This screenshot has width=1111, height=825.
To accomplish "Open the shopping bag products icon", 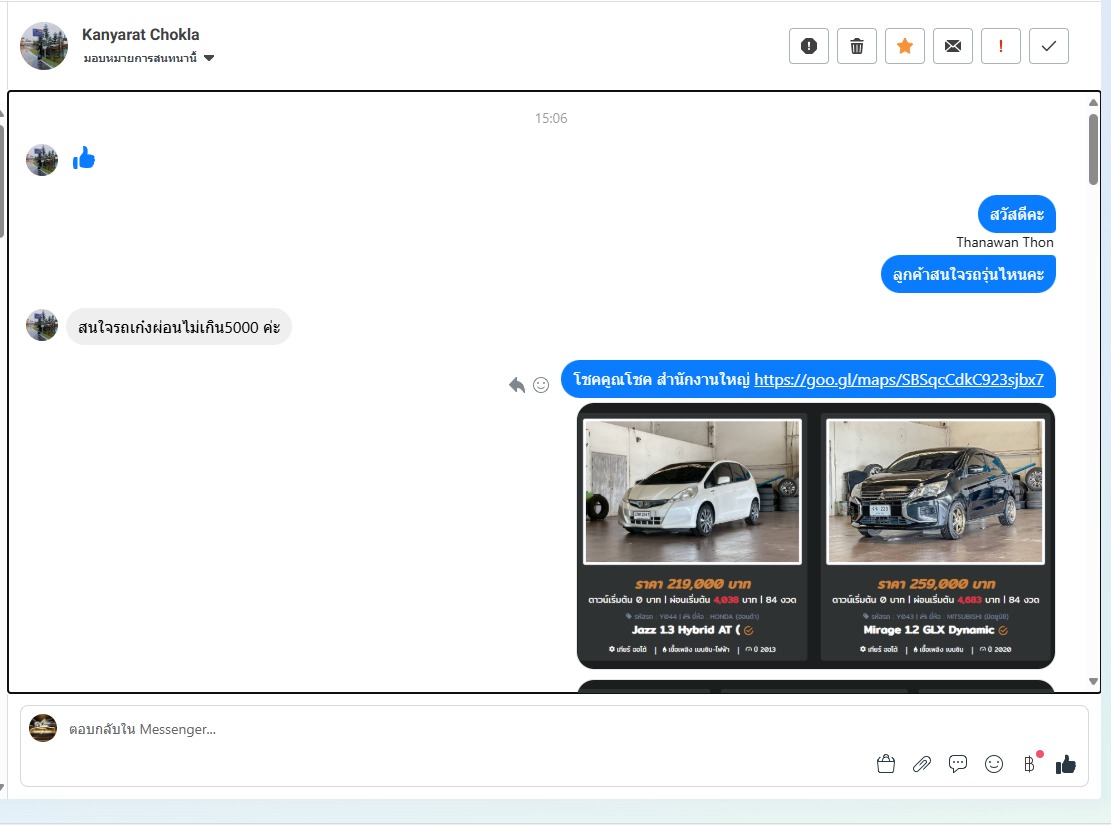I will click(885, 764).
